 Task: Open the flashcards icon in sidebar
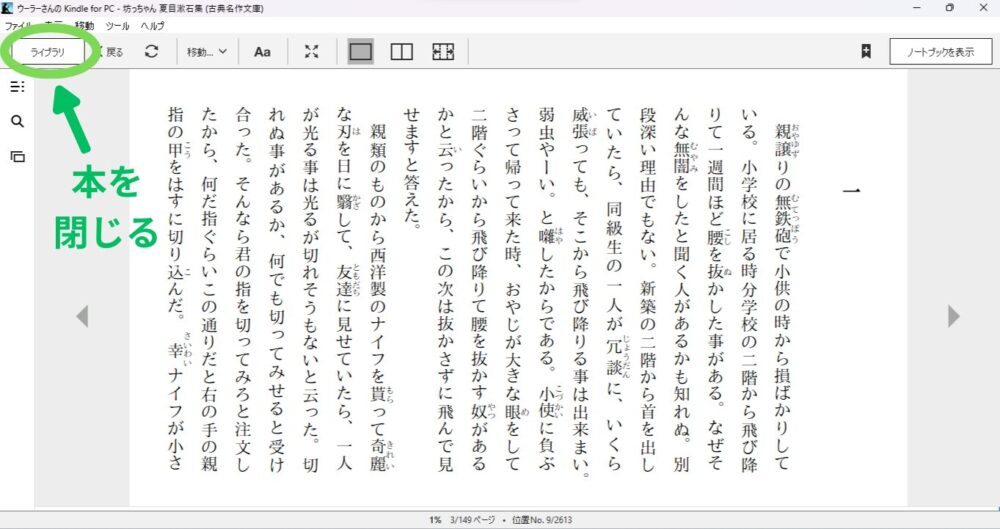[x=17, y=156]
